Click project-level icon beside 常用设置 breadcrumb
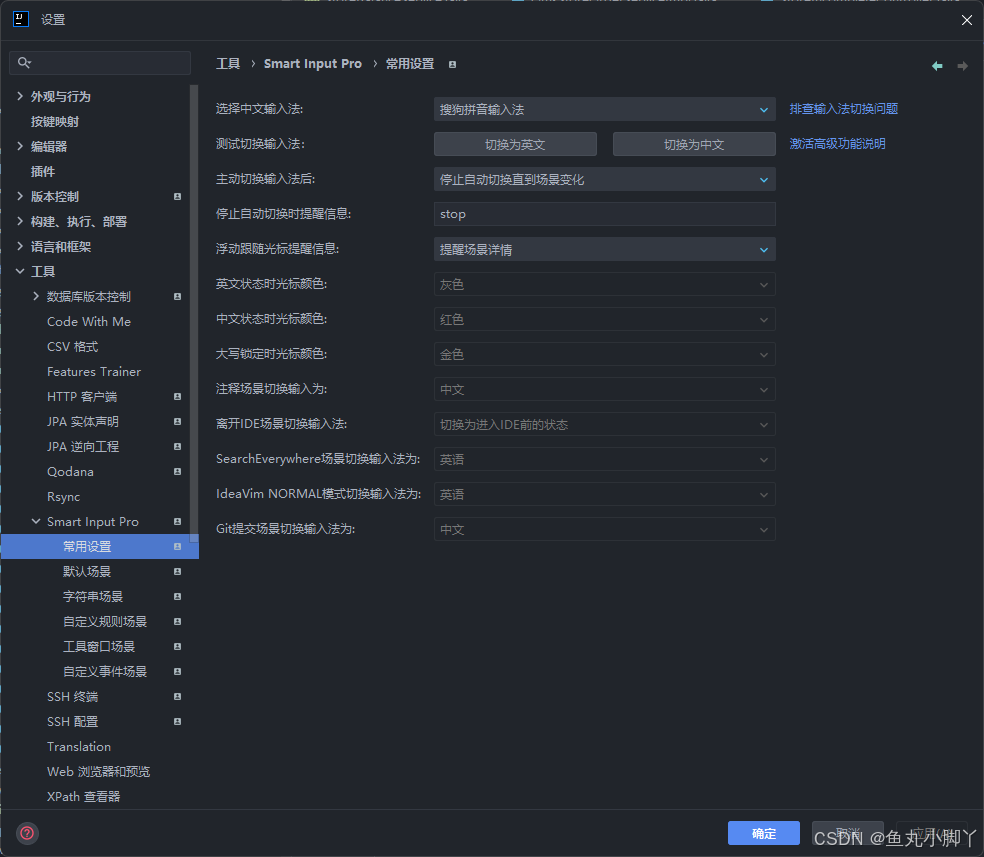Image resolution: width=984 pixels, height=857 pixels. (452, 64)
